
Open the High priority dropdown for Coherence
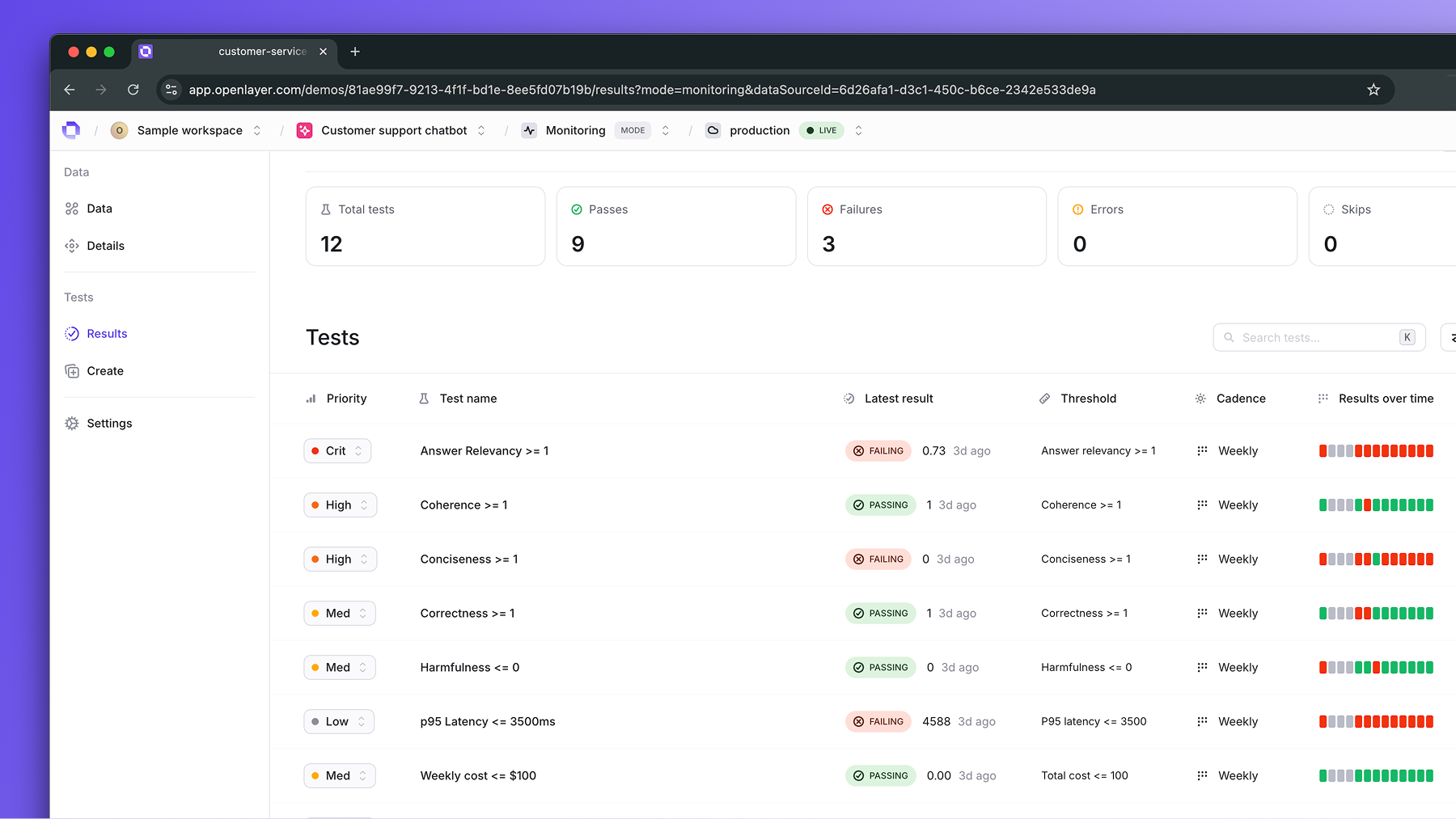click(x=341, y=505)
